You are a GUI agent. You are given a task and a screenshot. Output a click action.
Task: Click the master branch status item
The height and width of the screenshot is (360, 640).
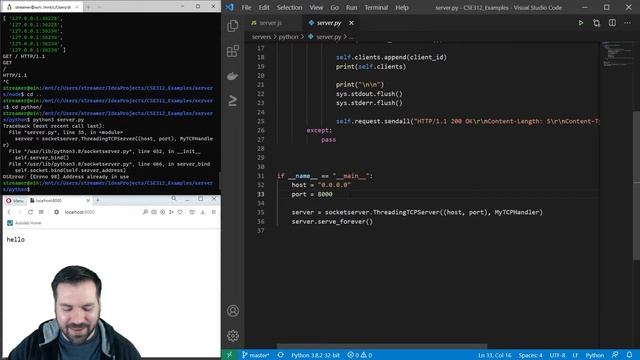point(256,355)
